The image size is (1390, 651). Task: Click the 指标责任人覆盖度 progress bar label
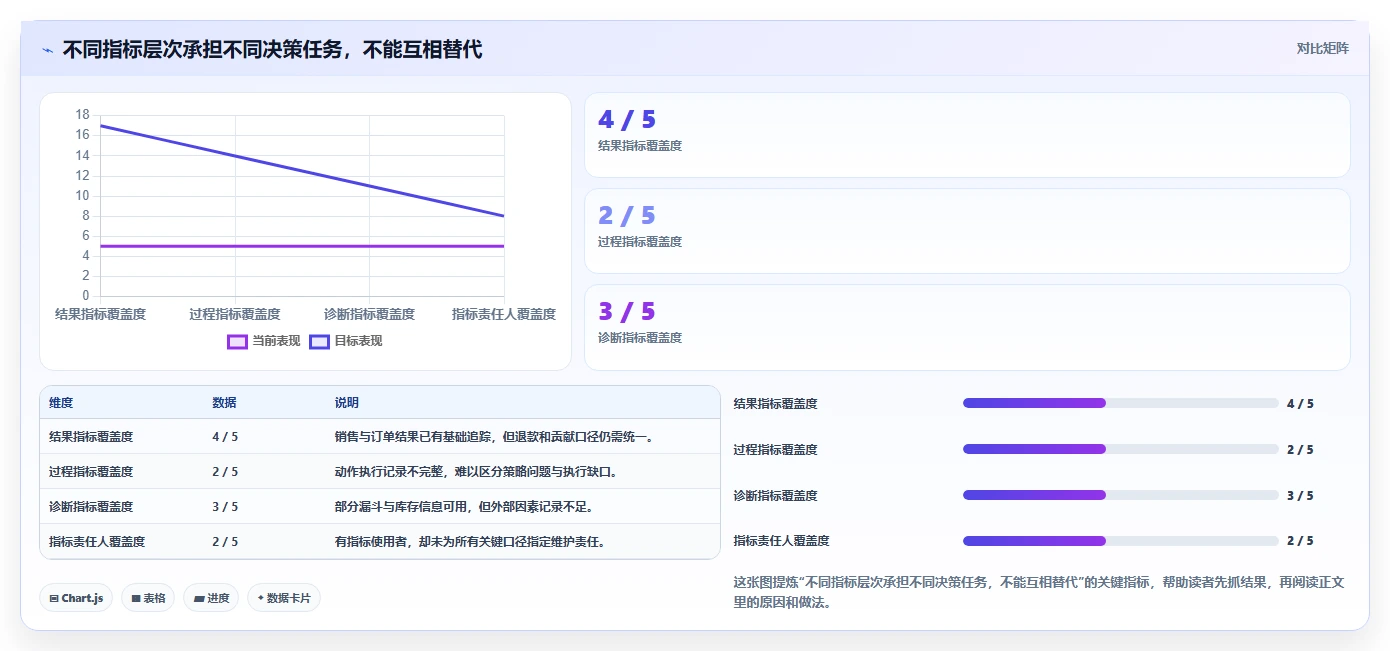tap(782, 541)
